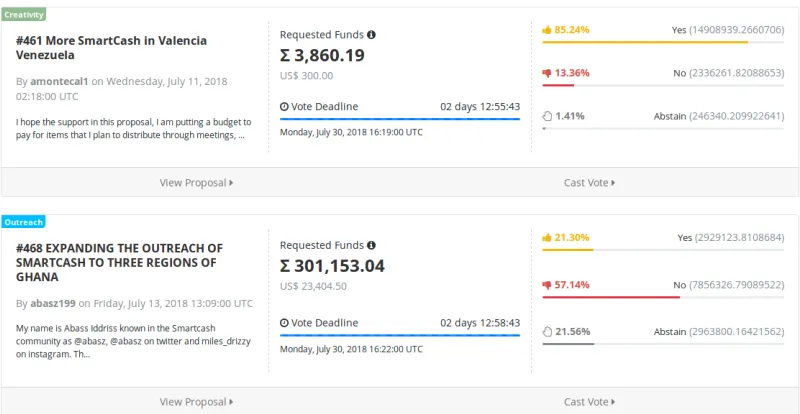
Task: Open View Proposal for #468 Ghana outreach
Action: pyautogui.click(x=196, y=402)
